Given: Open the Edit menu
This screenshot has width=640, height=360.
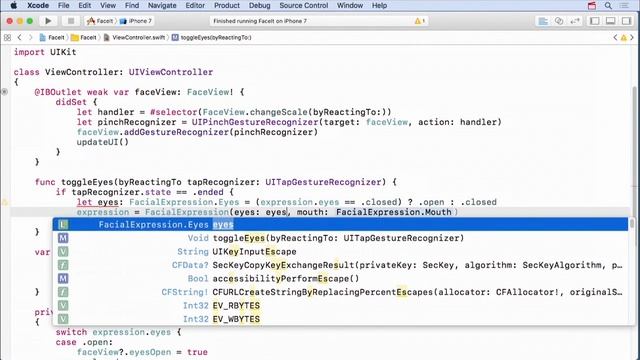Looking at the screenshot, I should pyautogui.click(x=84, y=5).
